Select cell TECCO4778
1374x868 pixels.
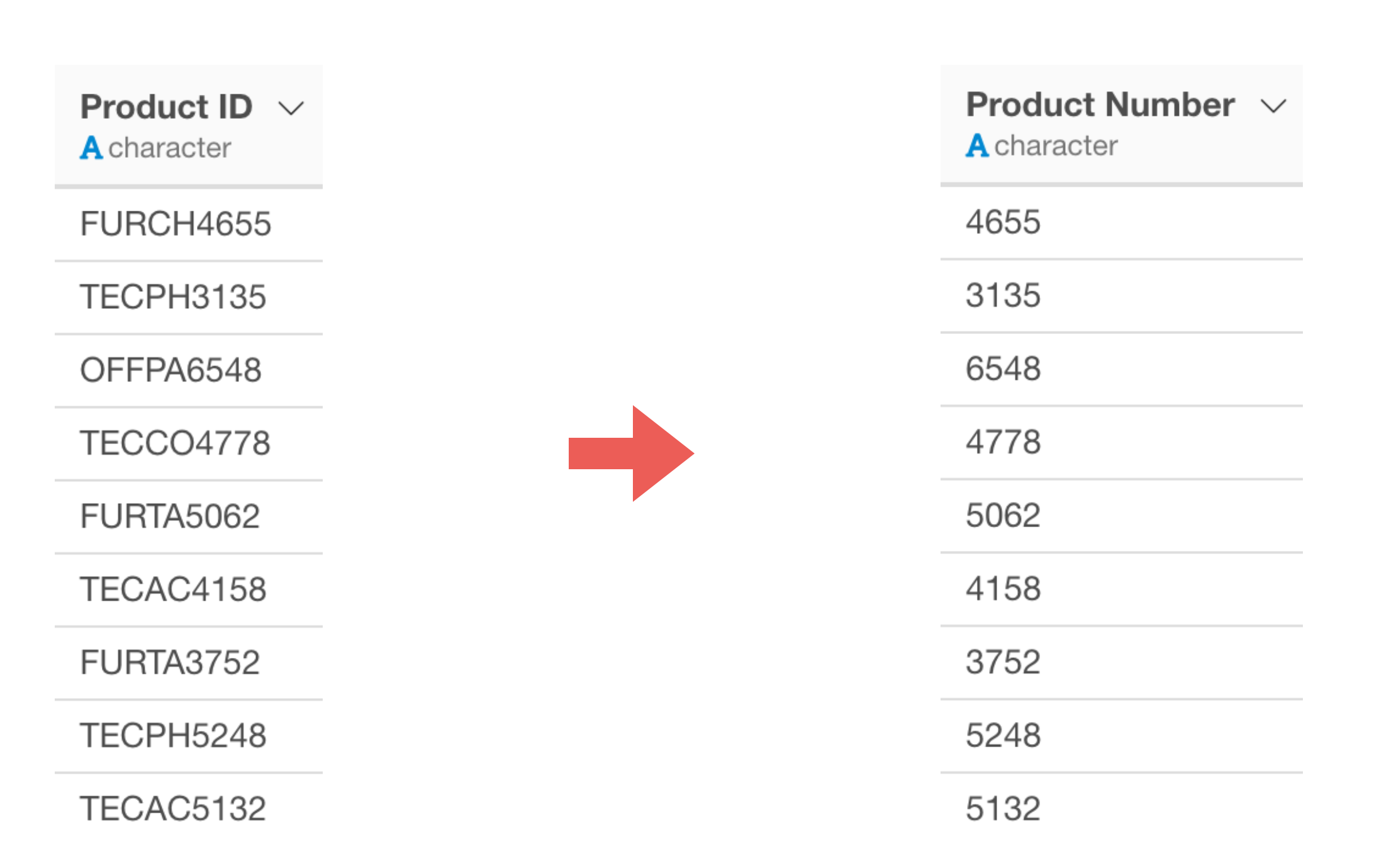(189, 443)
